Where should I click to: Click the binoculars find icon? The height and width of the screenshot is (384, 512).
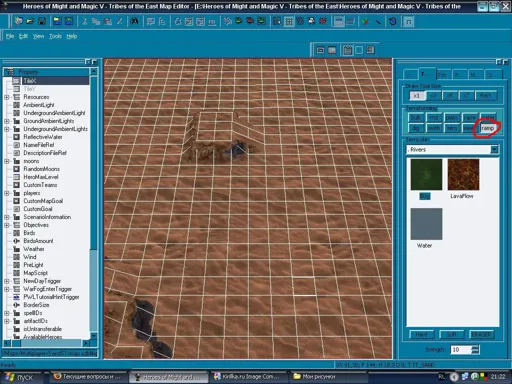134,21
